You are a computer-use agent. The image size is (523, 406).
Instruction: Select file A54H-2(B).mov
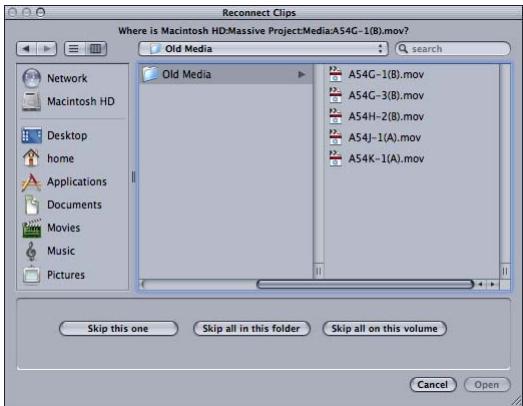[x=377, y=116]
